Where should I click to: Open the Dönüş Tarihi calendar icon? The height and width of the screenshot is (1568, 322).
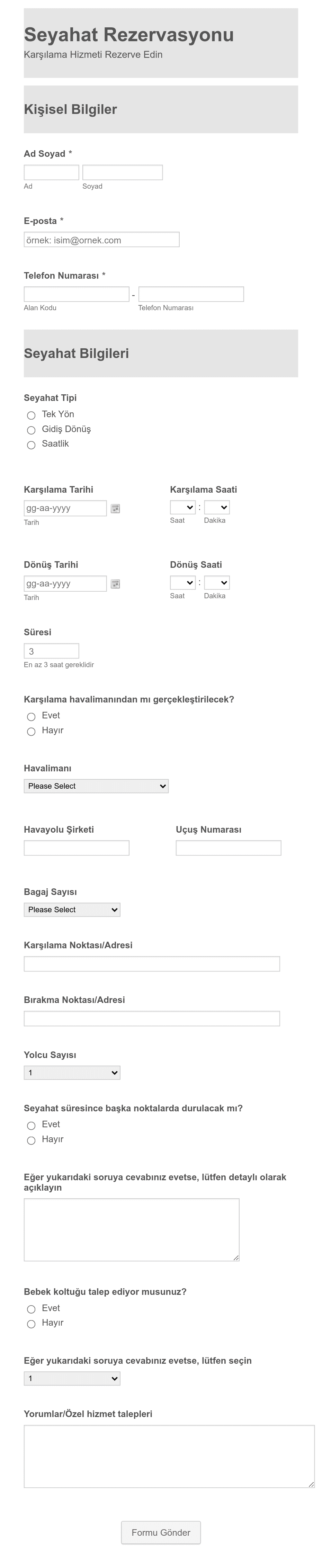[x=115, y=584]
